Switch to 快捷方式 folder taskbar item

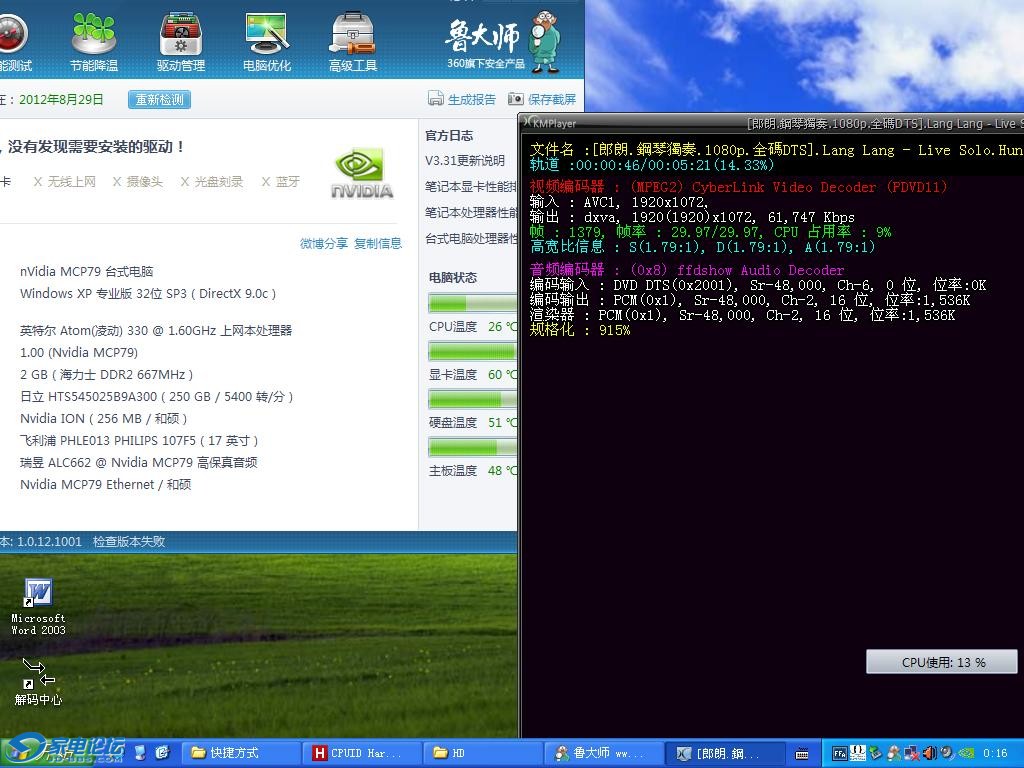pyautogui.click(x=243, y=753)
